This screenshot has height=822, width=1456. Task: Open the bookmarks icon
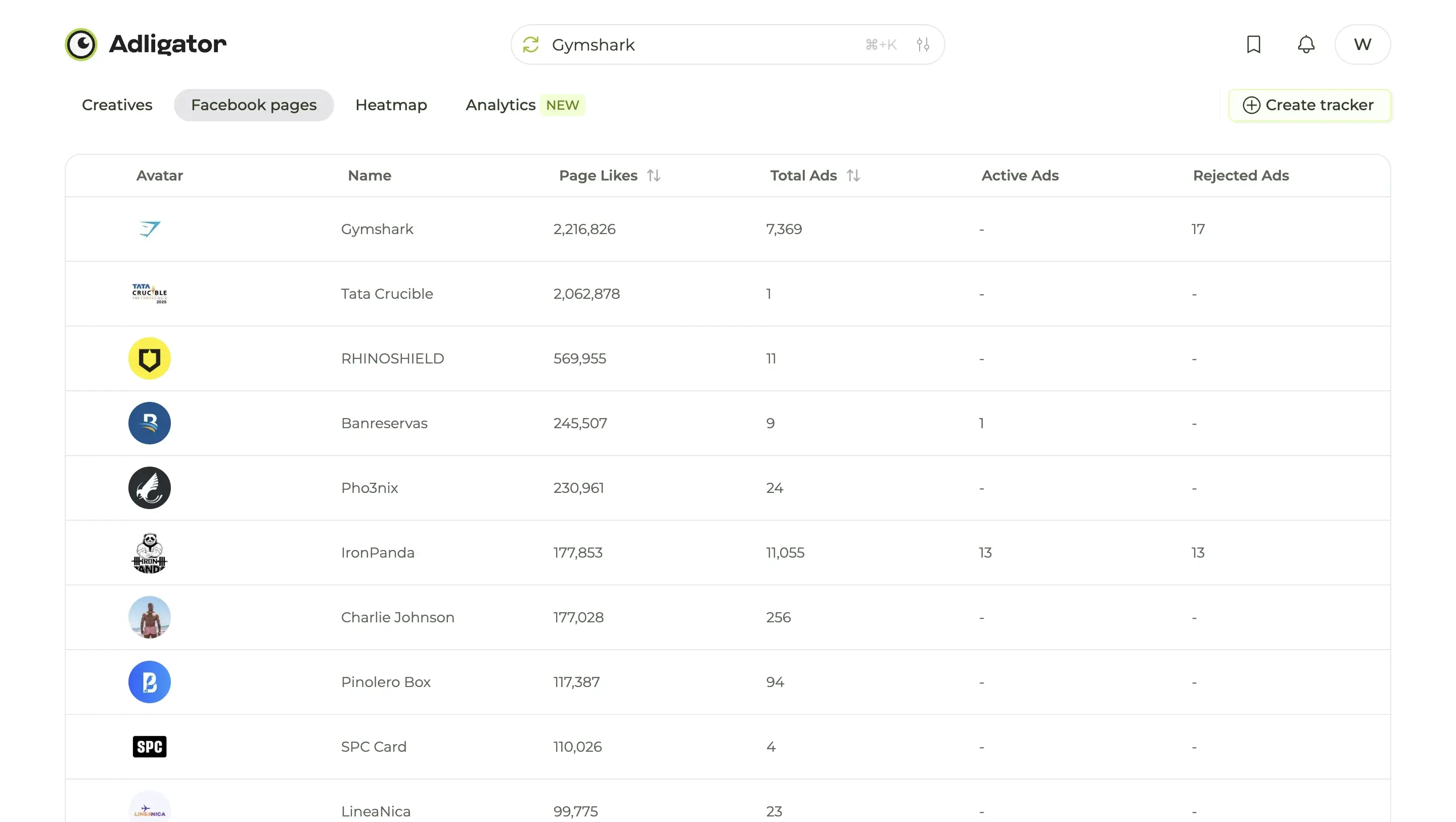1254,44
